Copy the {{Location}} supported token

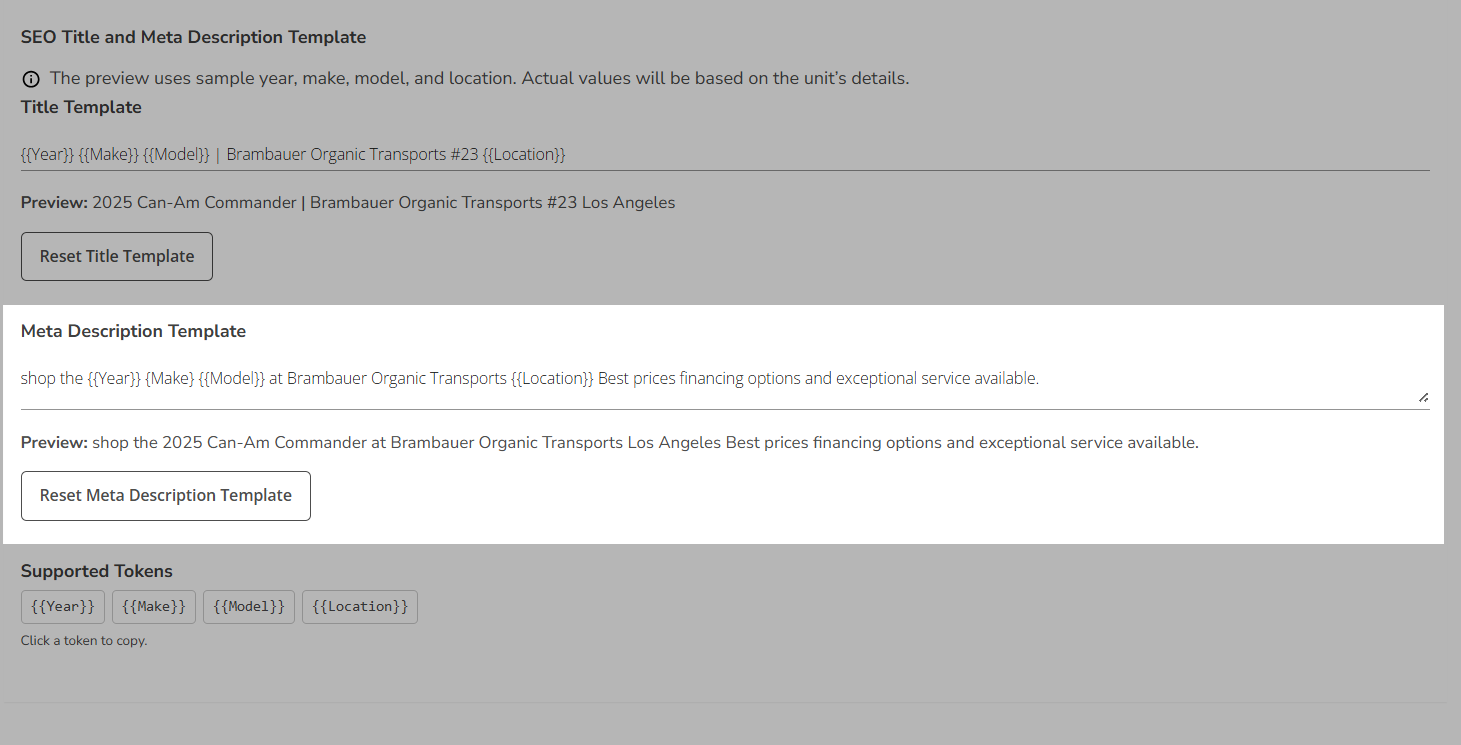[360, 606]
